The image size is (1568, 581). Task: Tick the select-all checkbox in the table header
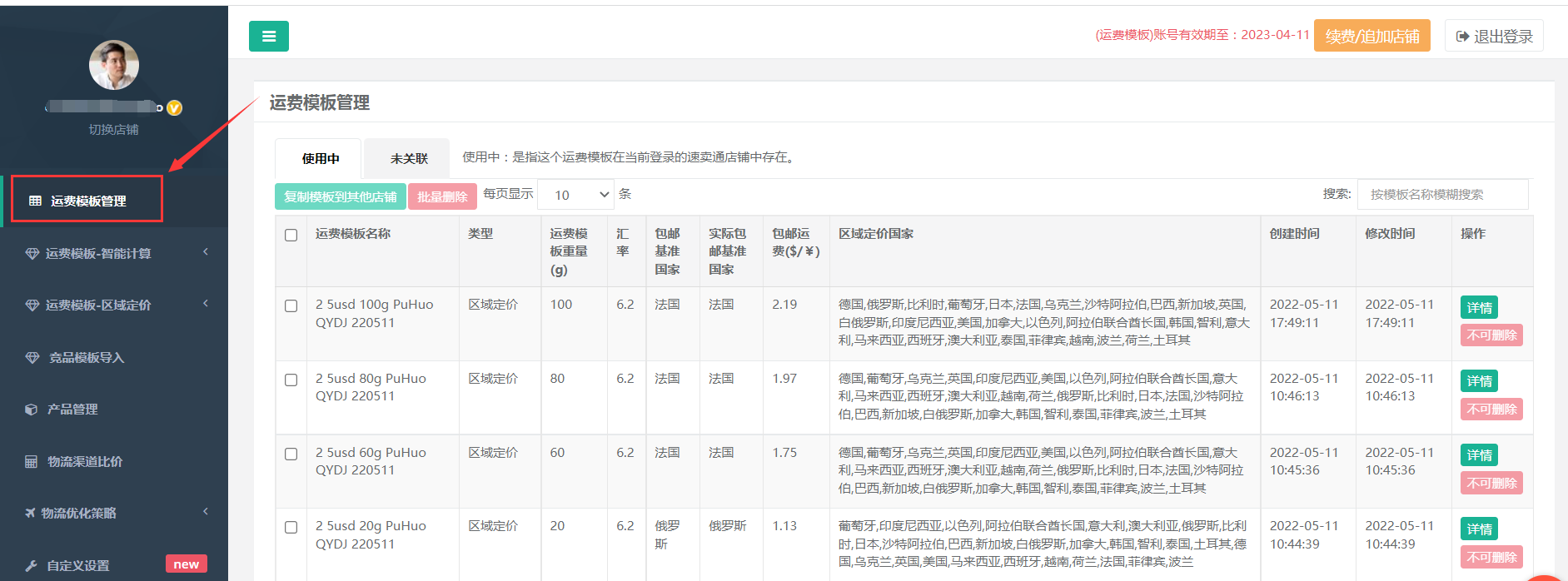point(291,235)
